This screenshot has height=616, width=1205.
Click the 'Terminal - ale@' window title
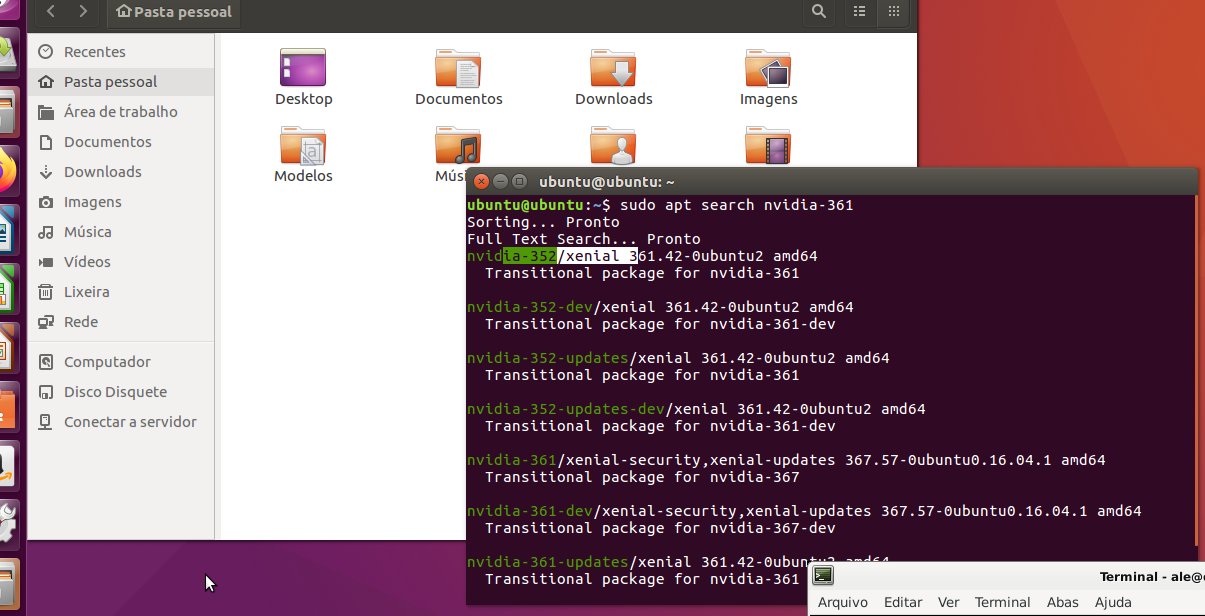[1152, 576]
